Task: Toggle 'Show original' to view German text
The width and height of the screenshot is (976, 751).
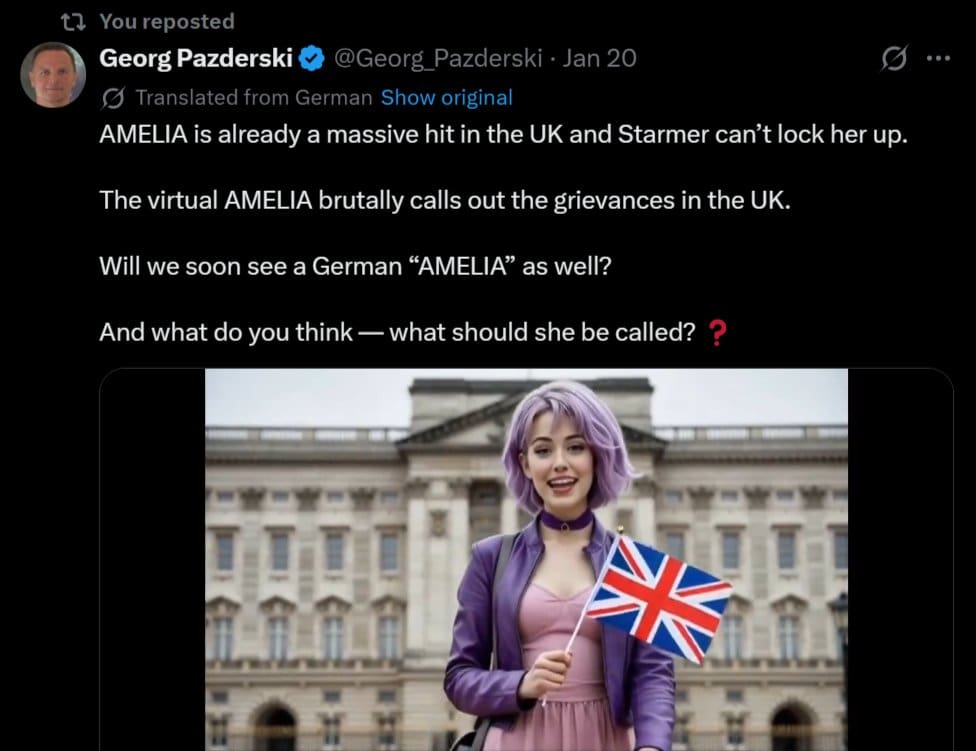Action: click(x=446, y=98)
